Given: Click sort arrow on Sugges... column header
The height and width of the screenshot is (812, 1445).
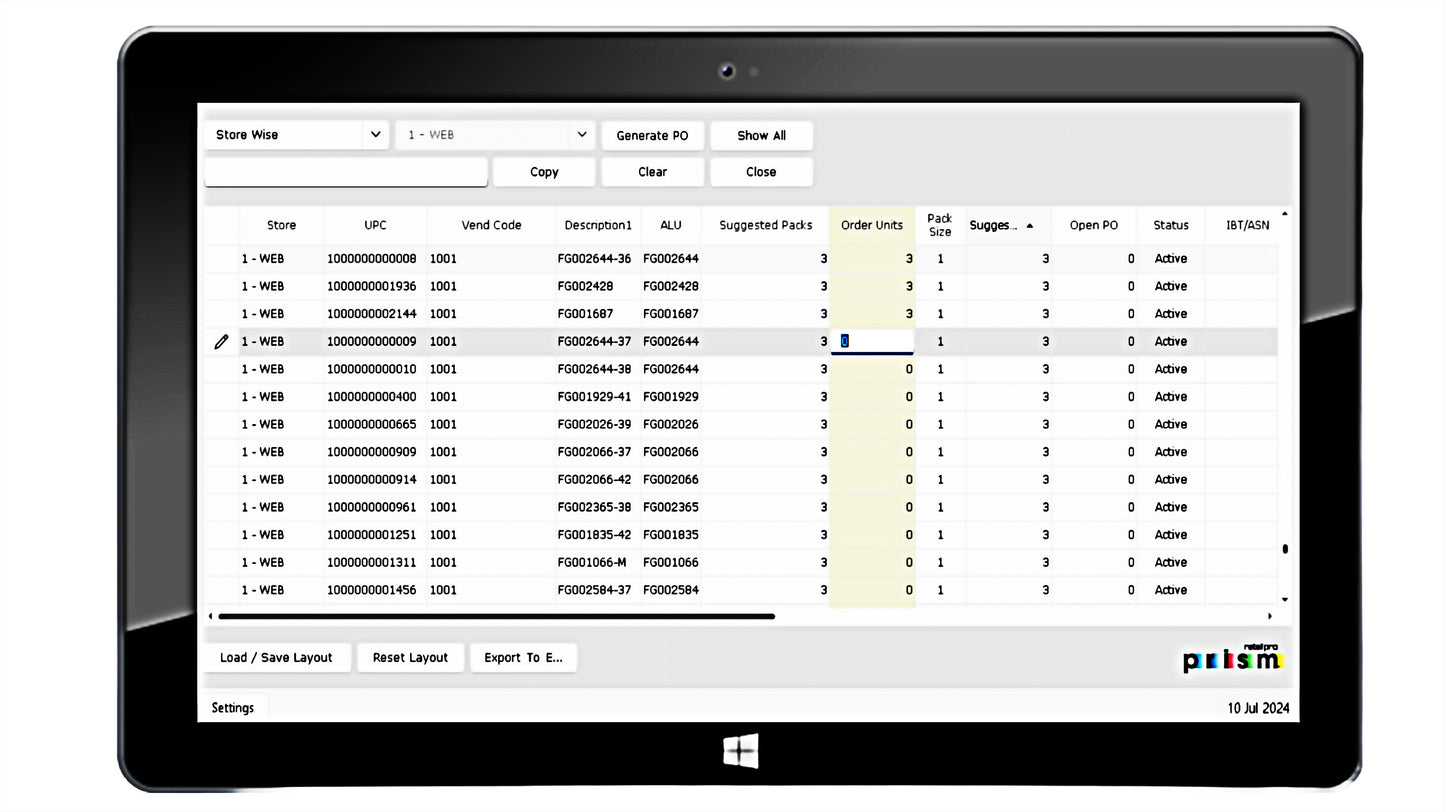Looking at the screenshot, I should click(1029, 226).
